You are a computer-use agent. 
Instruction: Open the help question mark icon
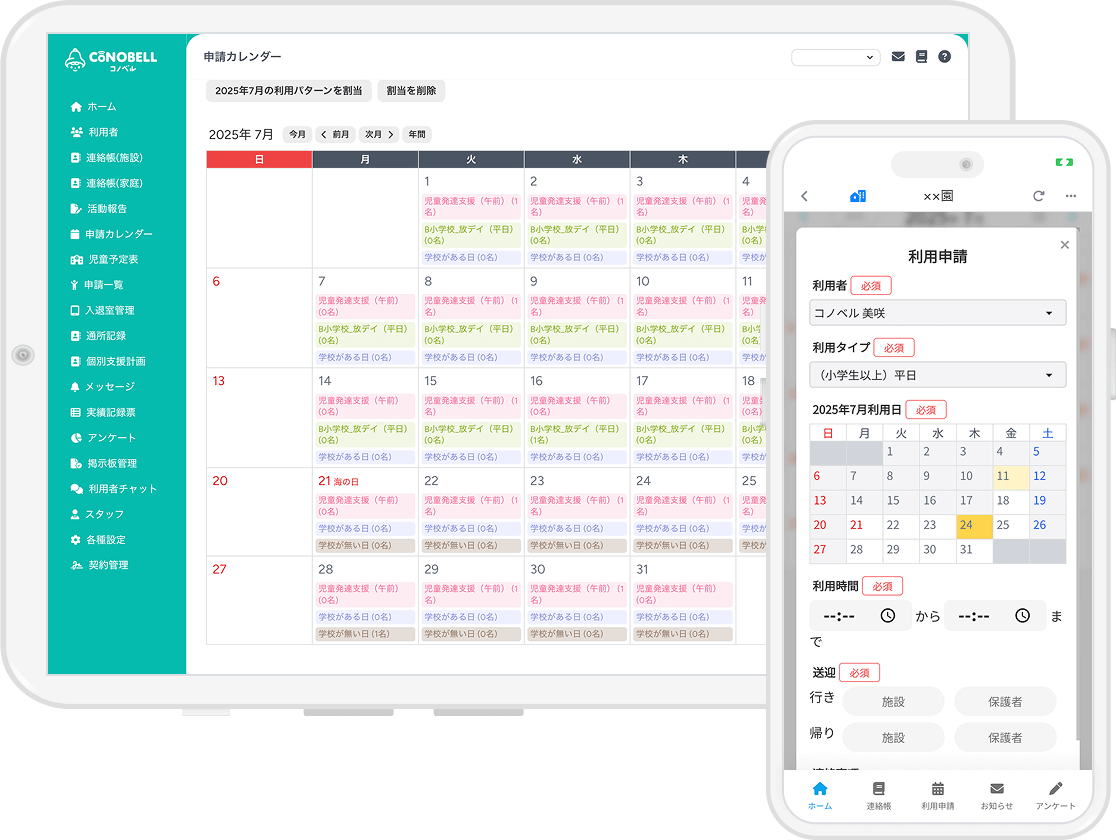944,57
